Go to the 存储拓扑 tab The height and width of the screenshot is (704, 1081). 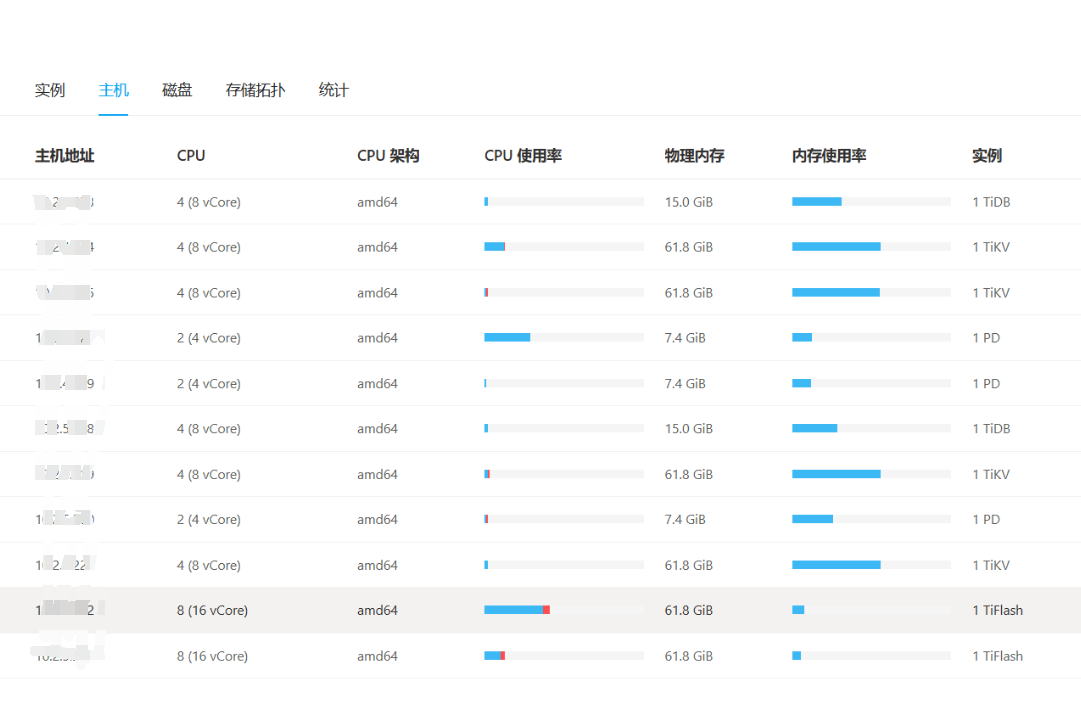click(x=255, y=90)
